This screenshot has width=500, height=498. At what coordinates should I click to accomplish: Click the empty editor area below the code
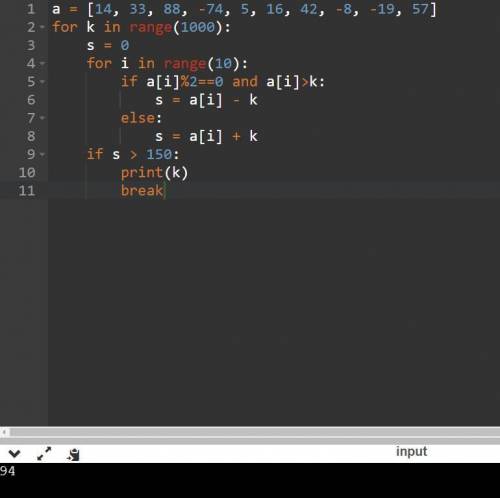click(x=273, y=310)
